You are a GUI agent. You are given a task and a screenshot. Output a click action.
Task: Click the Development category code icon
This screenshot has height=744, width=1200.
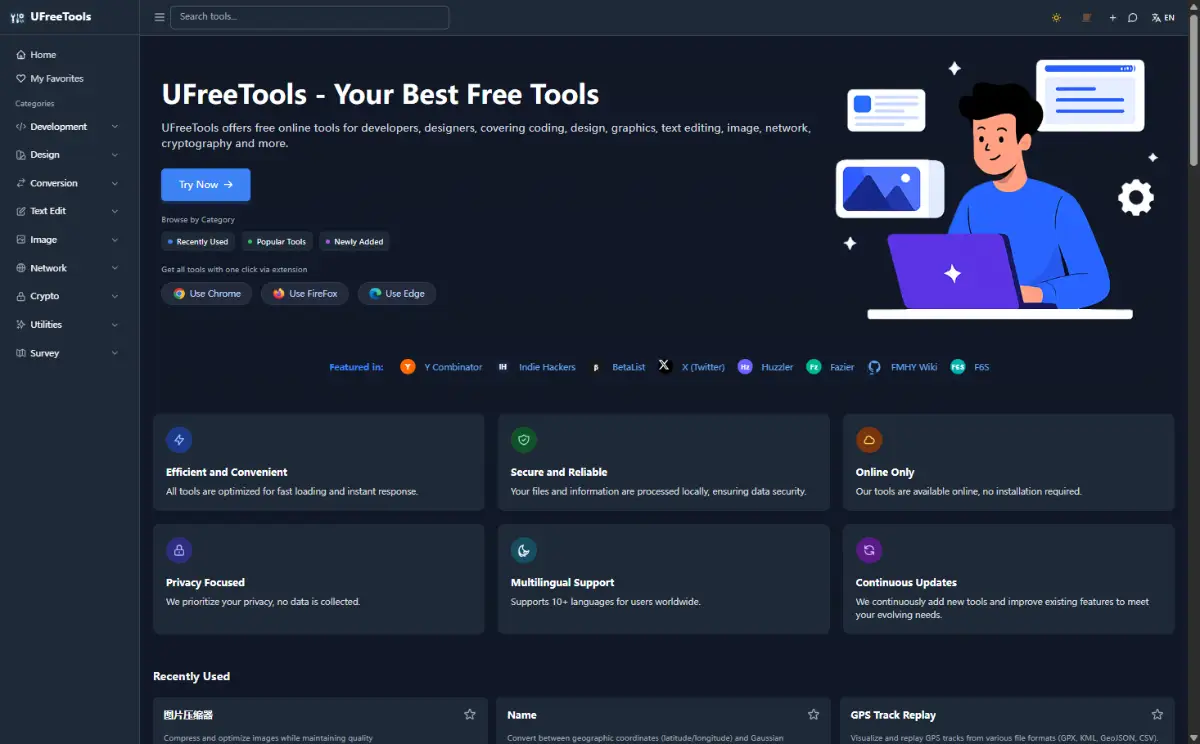(x=19, y=126)
